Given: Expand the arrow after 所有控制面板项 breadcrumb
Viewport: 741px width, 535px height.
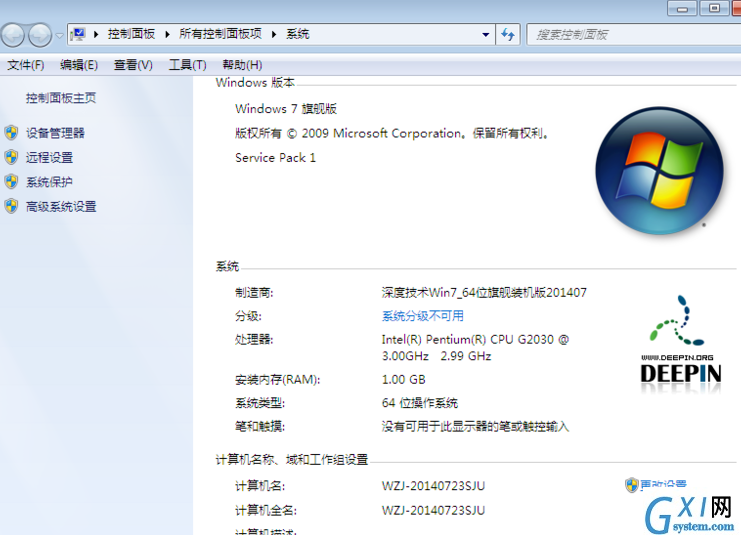Looking at the screenshot, I should [x=274, y=34].
